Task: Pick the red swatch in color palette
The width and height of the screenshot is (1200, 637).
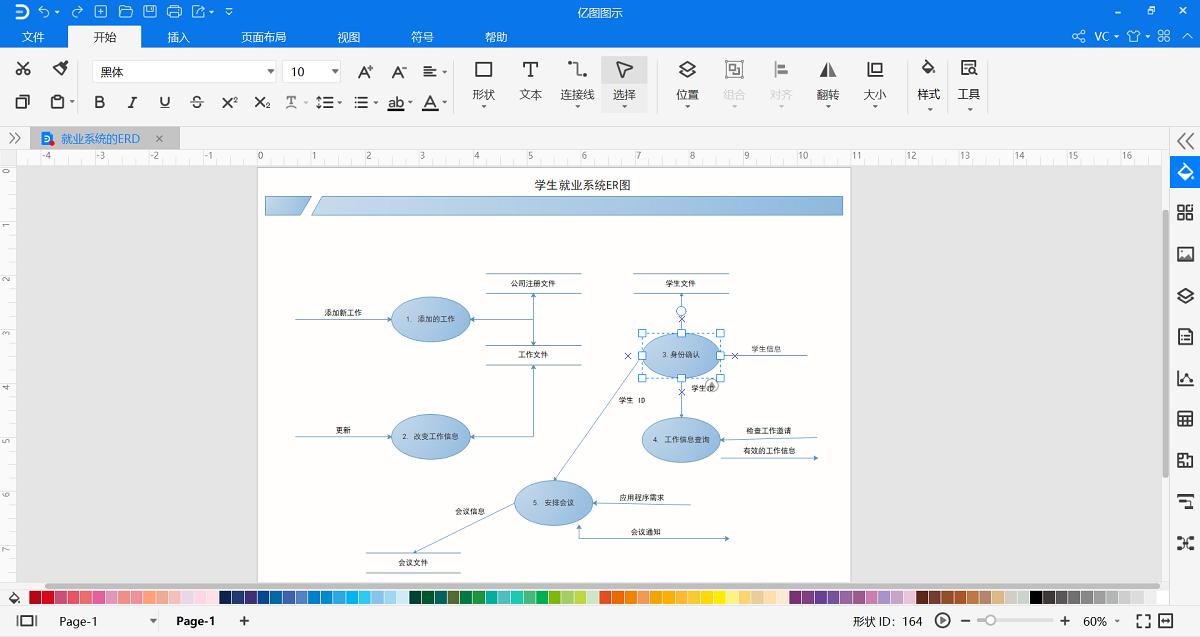Action: point(48,597)
